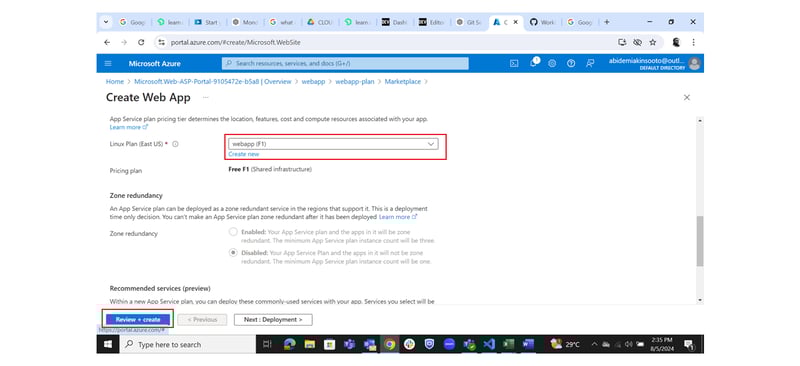
Task: Click the crossed-out eye icon in address bar
Action: pyautogui.click(x=637, y=42)
